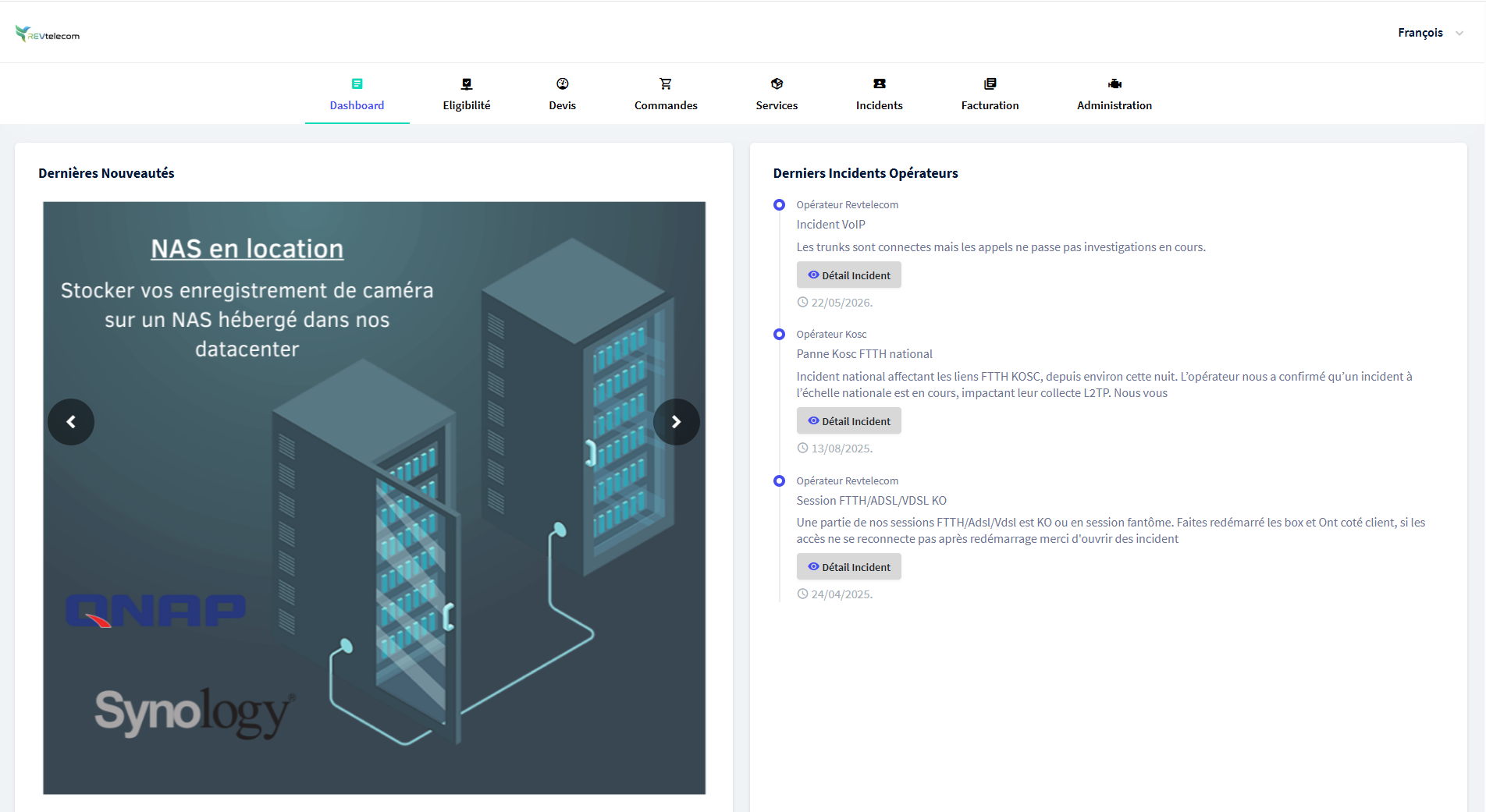
Task: Click the Services cube icon
Action: point(777,83)
